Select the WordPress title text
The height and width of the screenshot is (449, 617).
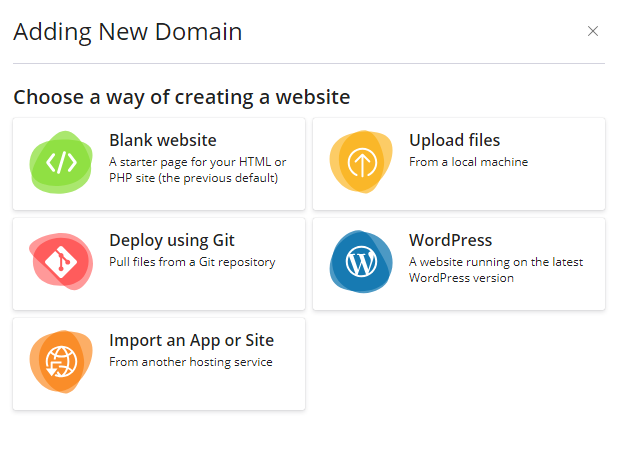(x=450, y=240)
